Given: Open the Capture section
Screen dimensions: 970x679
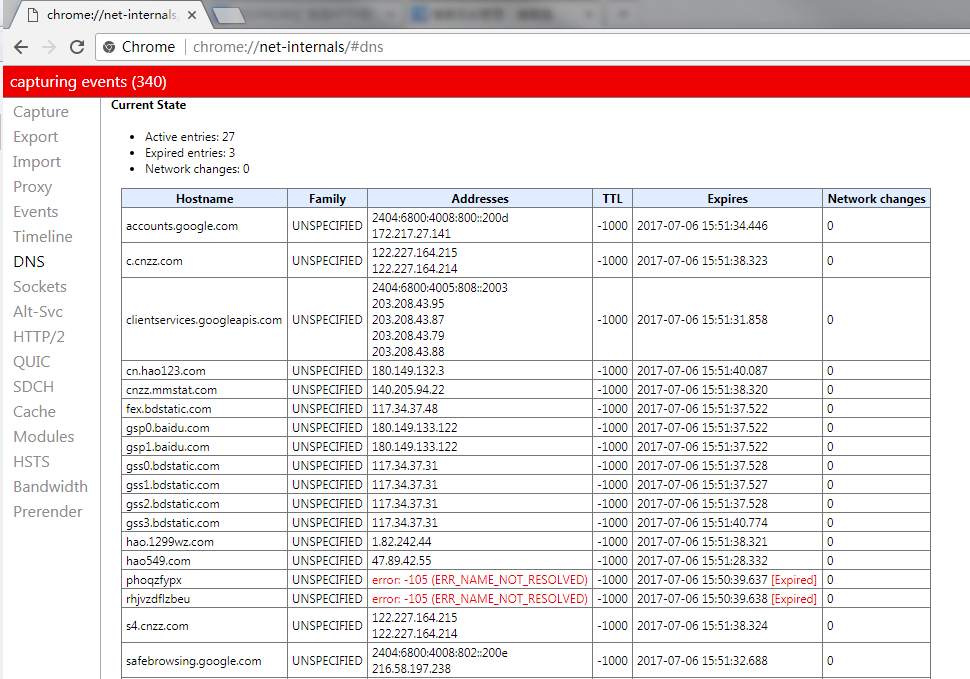Looking at the screenshot, I should coord(41,112).
